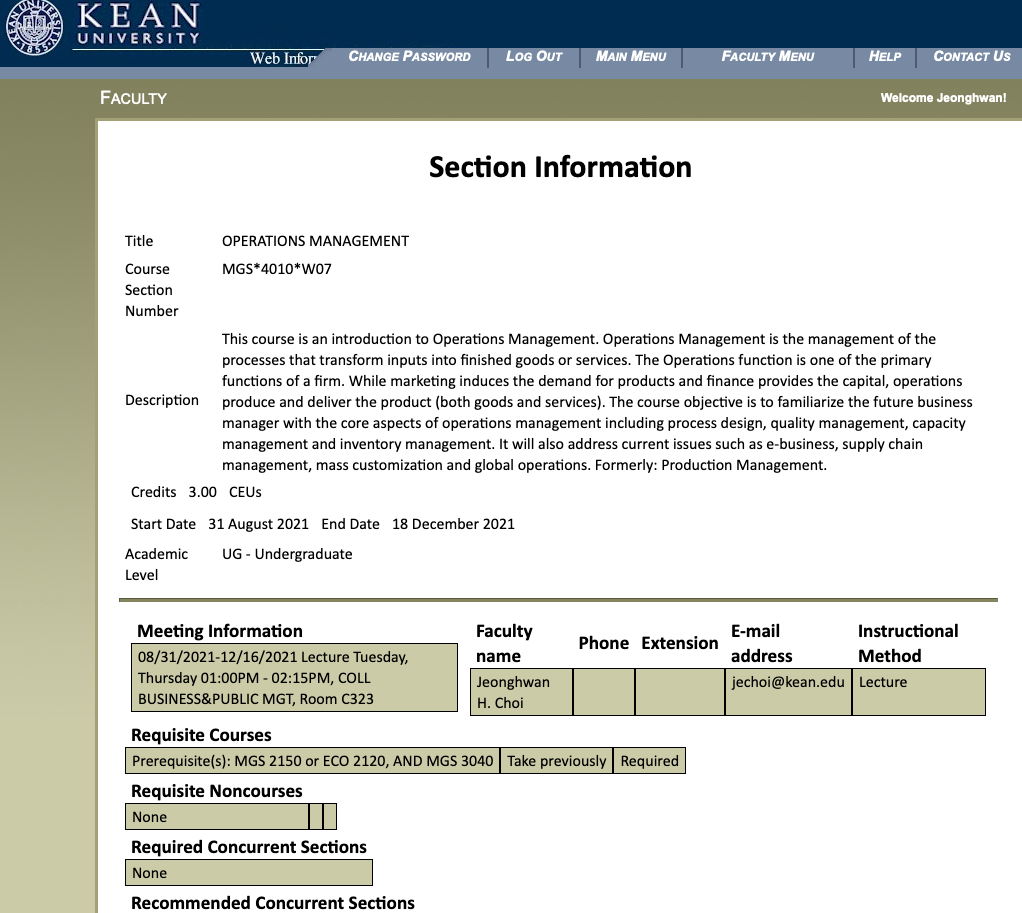Click the start date 31 August 2021
1022x913 pixels.
[258, 524]
